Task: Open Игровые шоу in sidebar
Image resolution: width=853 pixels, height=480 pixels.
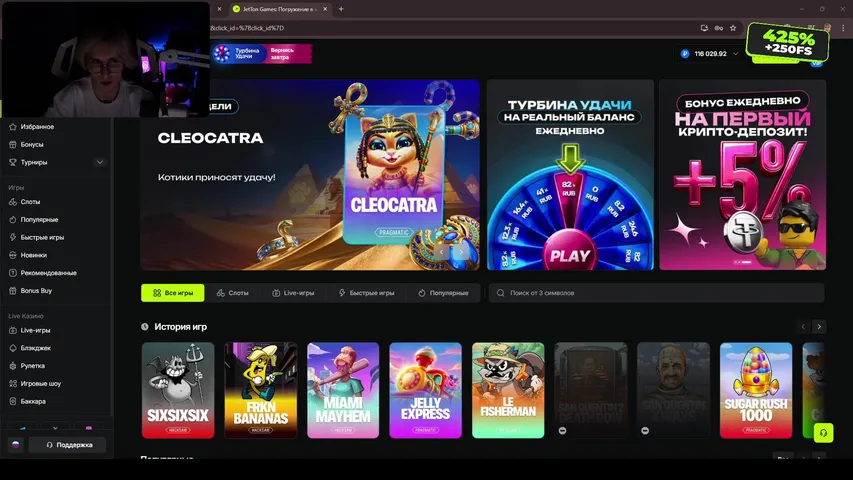Action: [40, 384]
